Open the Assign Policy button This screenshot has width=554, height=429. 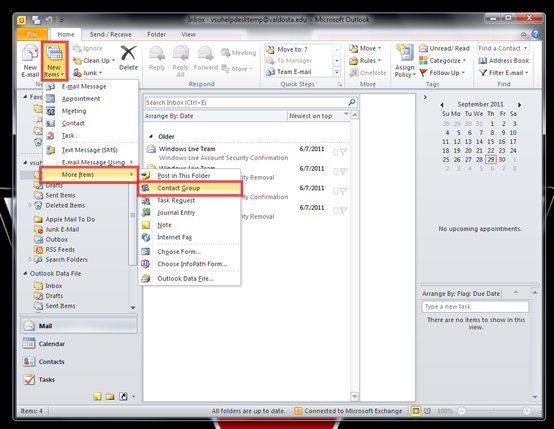pyautogui.click(x=405, y=61)
